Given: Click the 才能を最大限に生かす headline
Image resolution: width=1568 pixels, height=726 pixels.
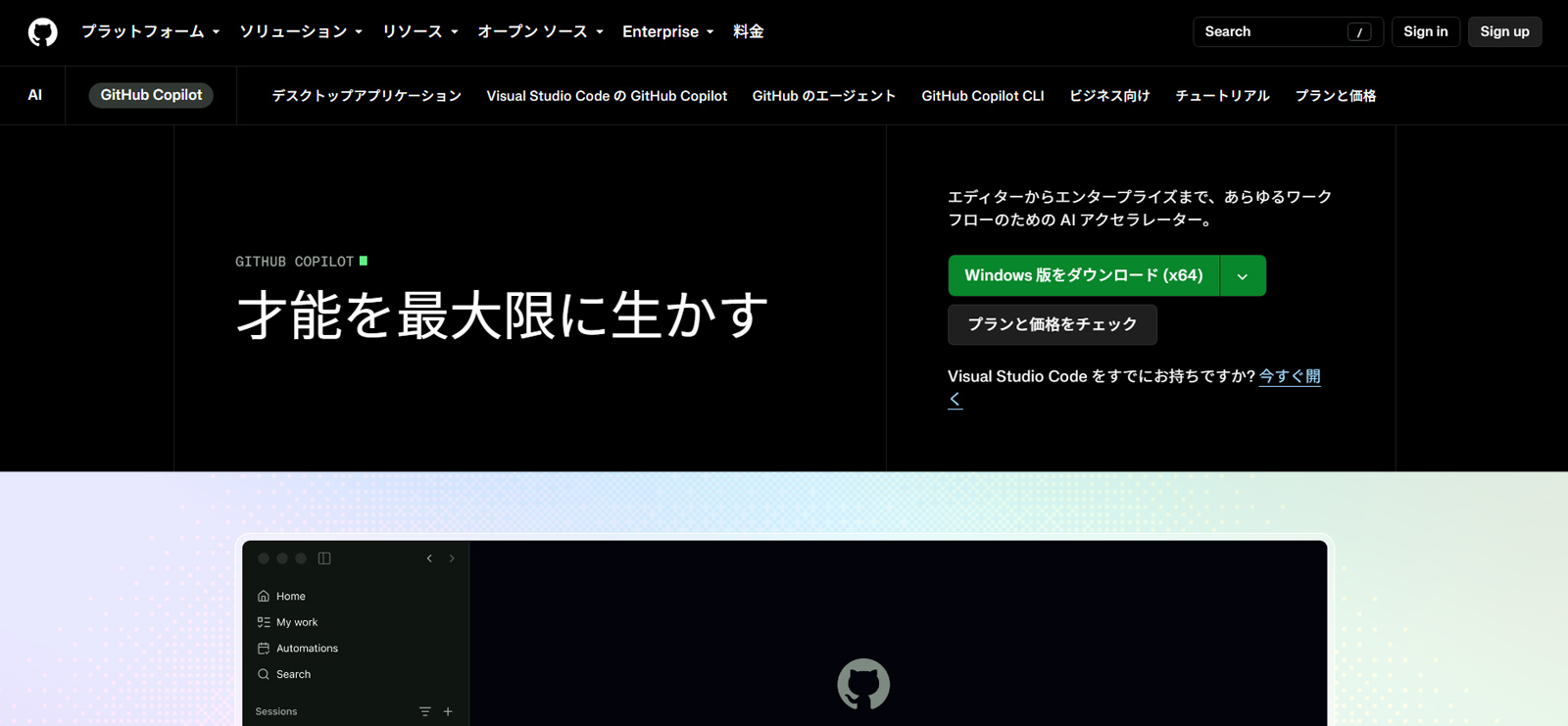Looking at the screenshot, I should [x=503, y=315].
